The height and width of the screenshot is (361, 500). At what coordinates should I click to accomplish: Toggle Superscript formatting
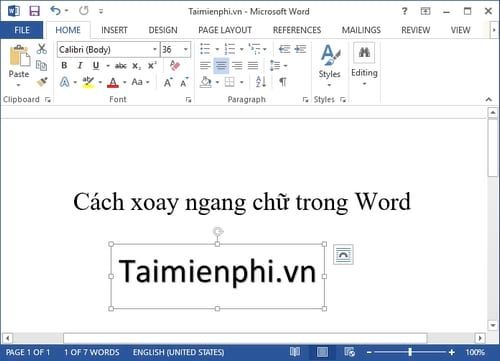click(152, 65)
